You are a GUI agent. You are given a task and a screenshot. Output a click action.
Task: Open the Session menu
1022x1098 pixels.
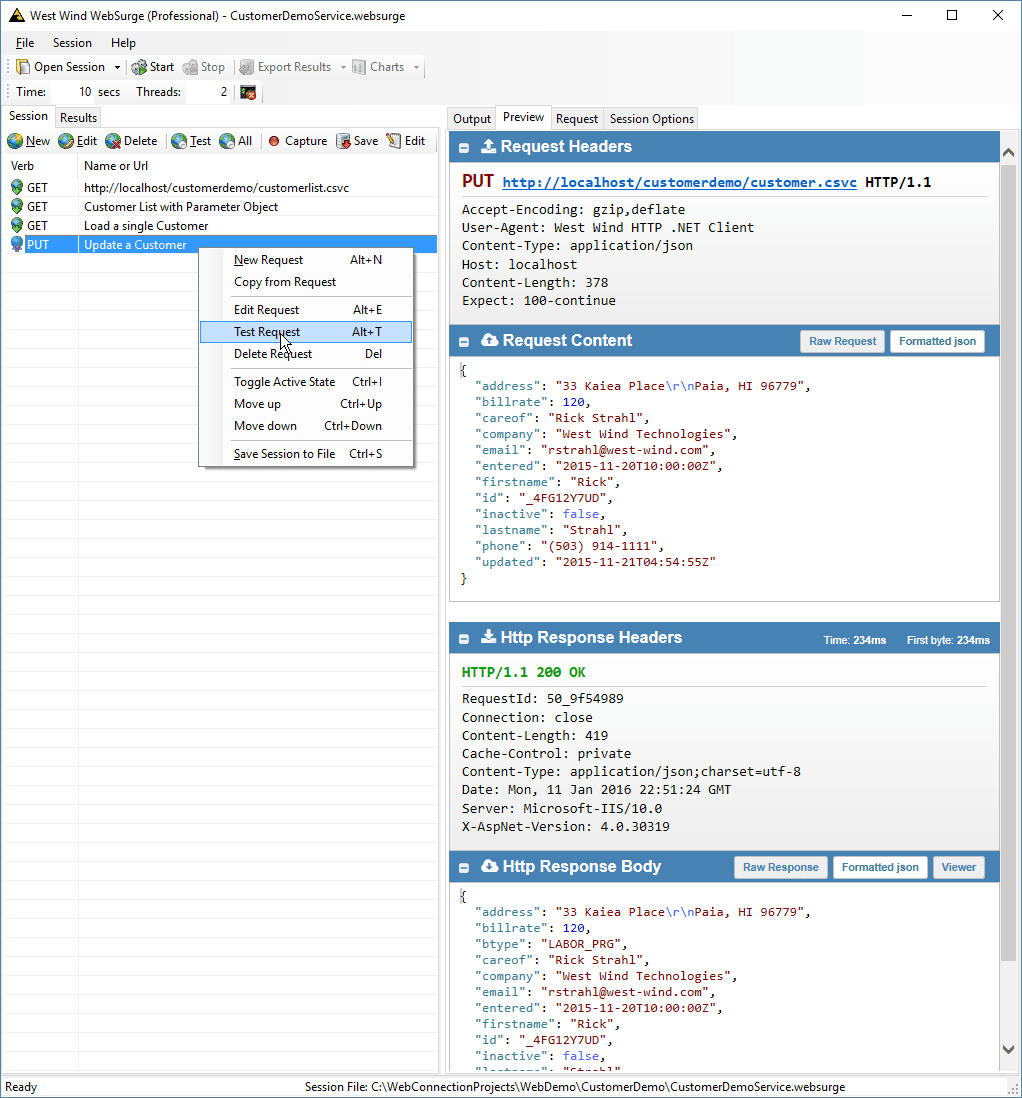[72, 43]
